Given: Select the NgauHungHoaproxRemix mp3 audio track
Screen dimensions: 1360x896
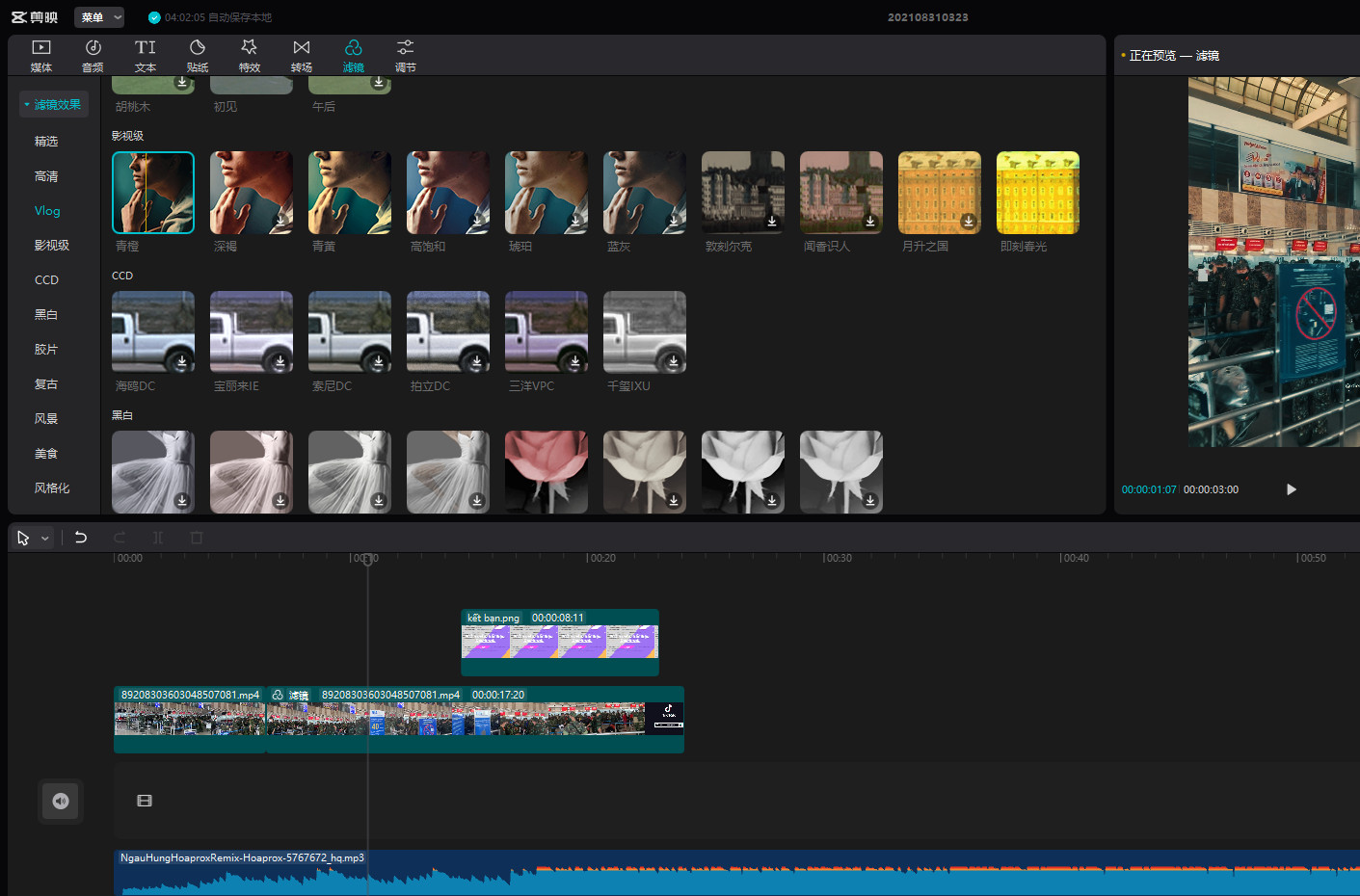Looking at the screenshot, I should pos(736,873).
